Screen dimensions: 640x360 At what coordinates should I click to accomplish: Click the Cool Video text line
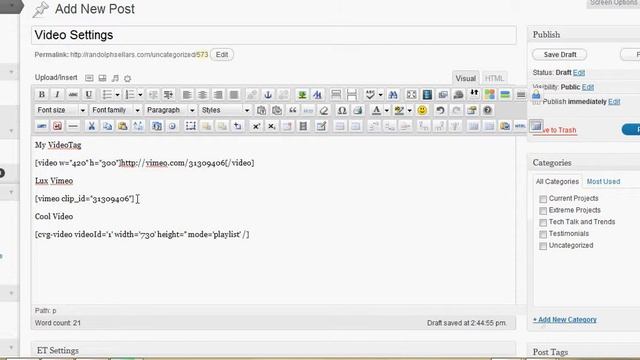click(x=54, y=217)
